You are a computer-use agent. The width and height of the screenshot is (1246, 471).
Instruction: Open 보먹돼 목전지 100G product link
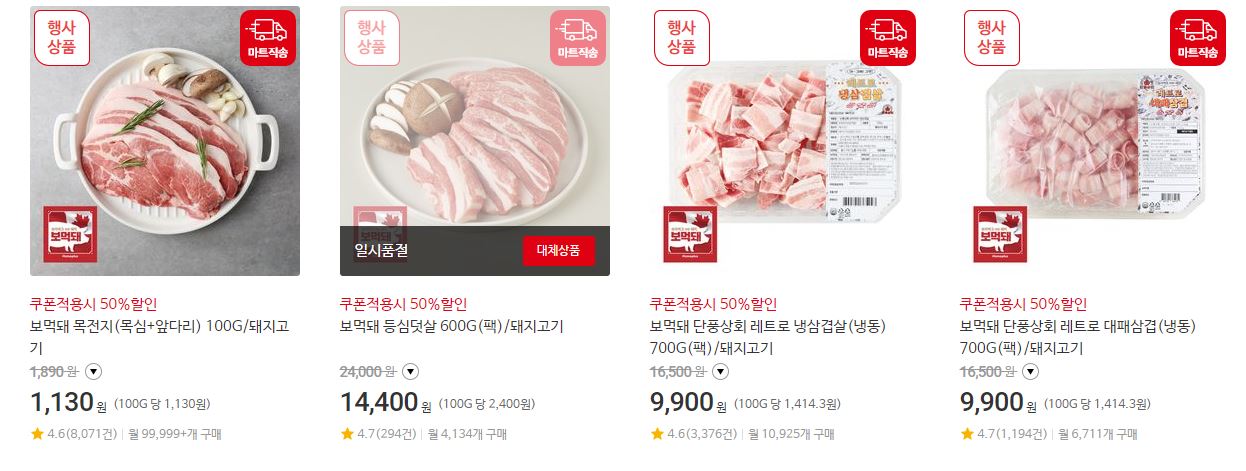(158, 337)
